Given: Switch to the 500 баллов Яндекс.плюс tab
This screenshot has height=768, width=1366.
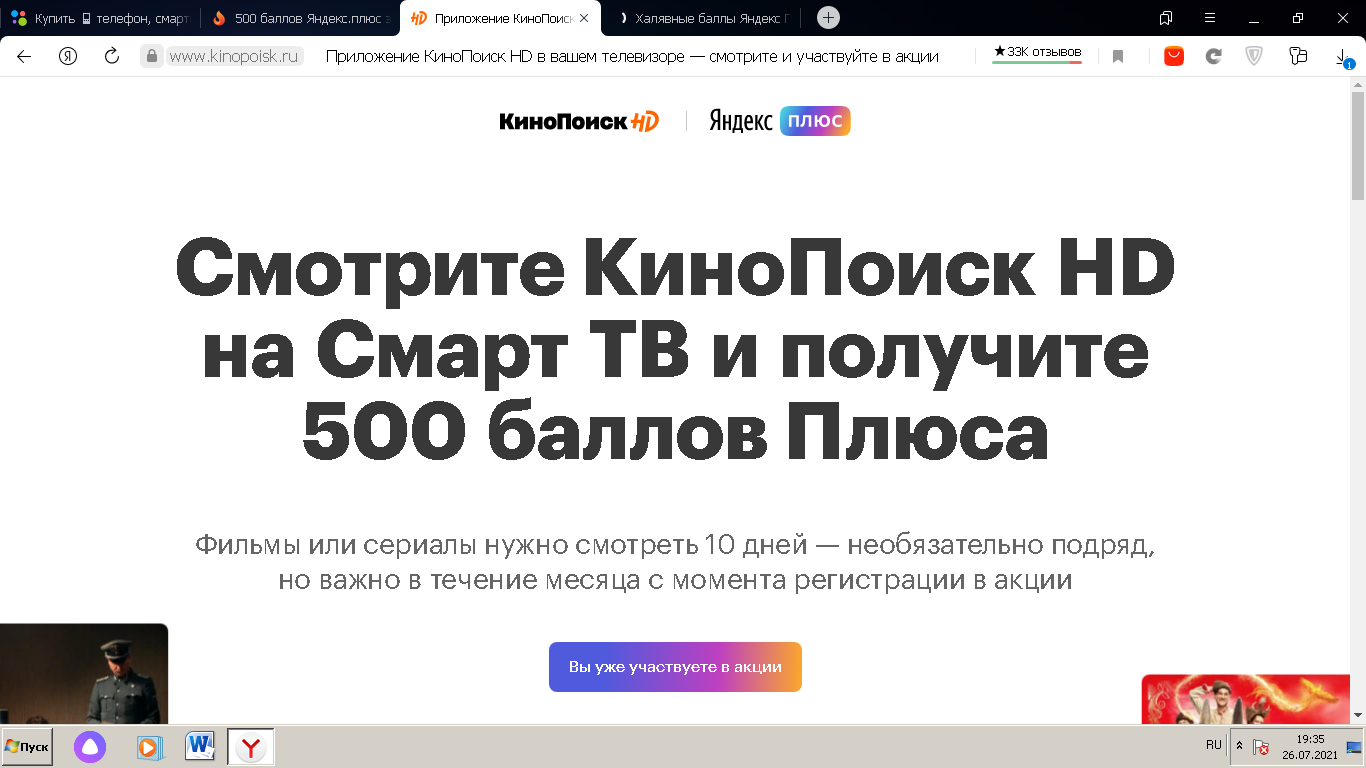Looking at the screenshot, I should [x=300, y=18].
